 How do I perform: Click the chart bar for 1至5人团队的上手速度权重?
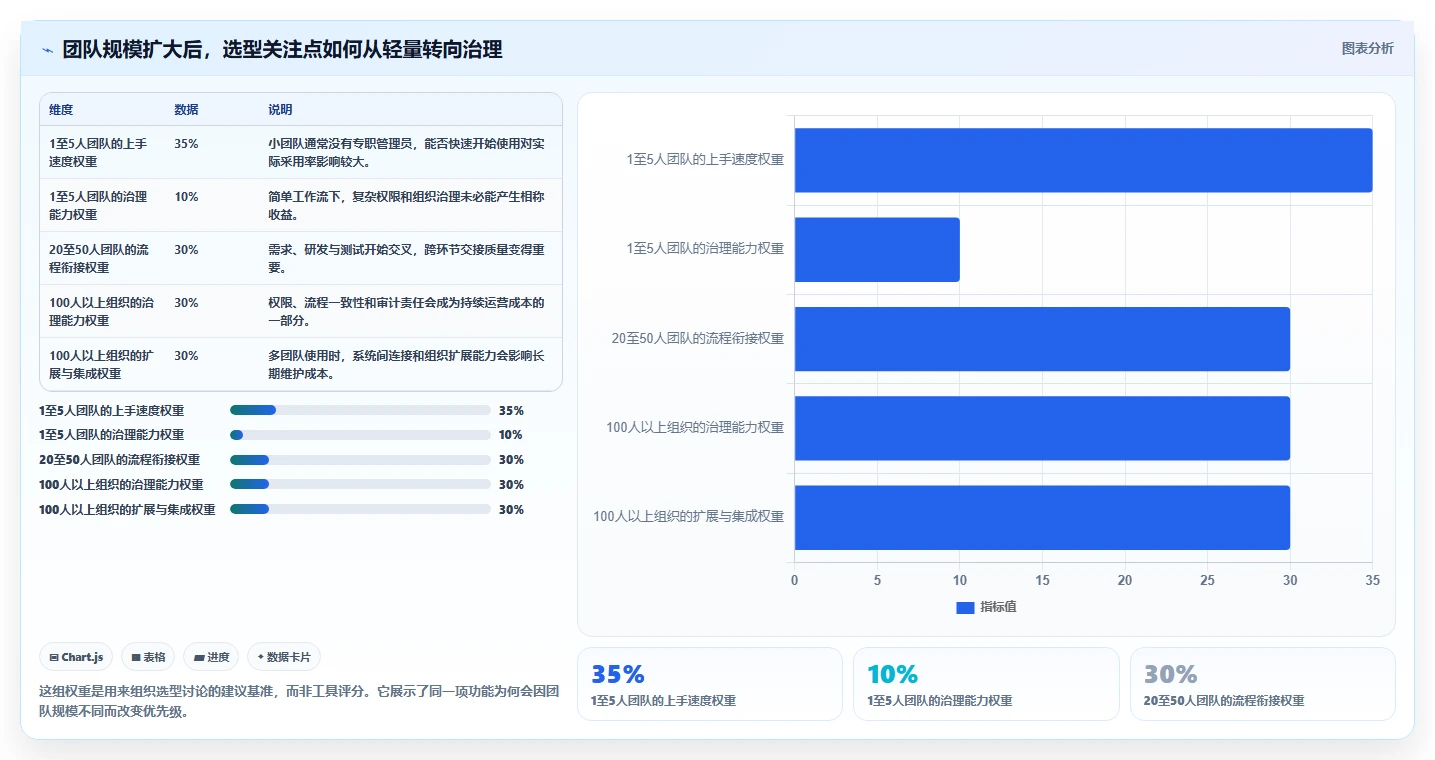[x=1083, y=160]
